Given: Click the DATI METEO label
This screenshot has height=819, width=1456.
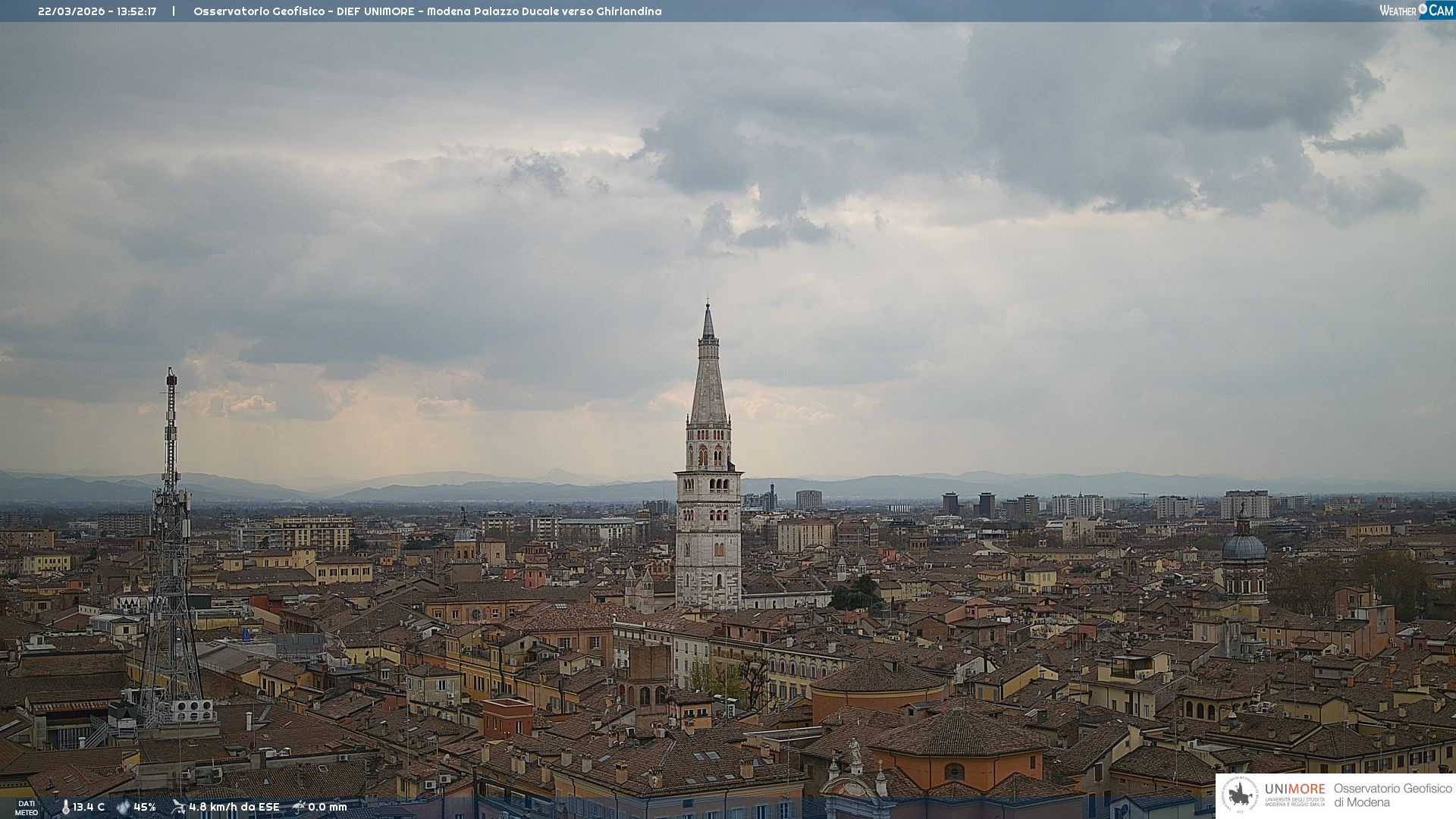Looking at the screenshot, I should 27,808.
